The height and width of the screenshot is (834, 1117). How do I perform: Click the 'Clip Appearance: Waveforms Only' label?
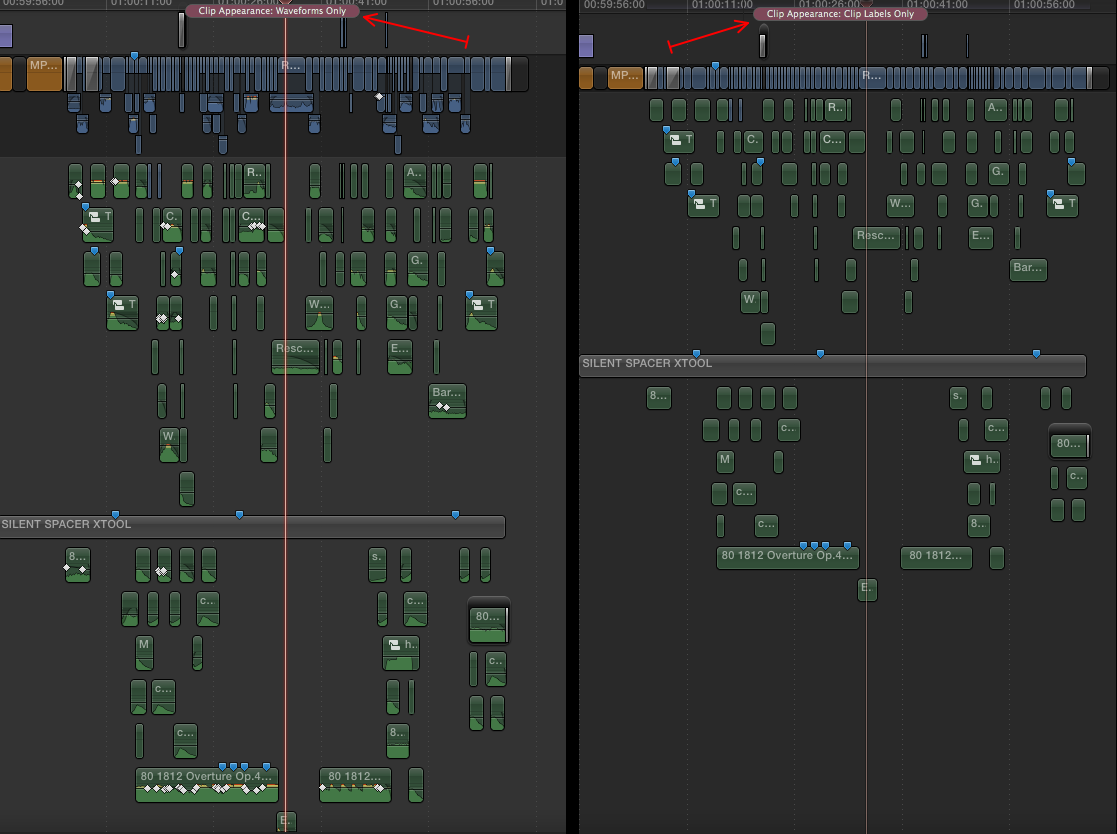[x=272, y=11]
